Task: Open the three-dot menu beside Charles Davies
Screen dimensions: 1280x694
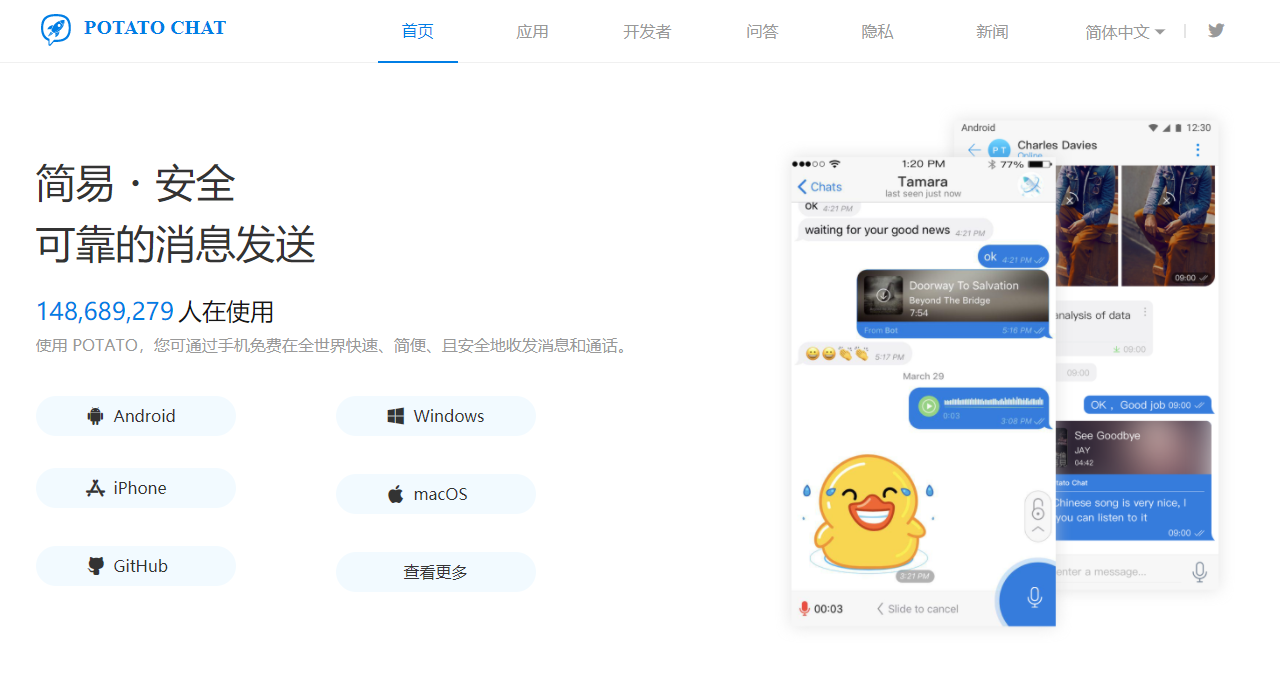Action: 1198,150
